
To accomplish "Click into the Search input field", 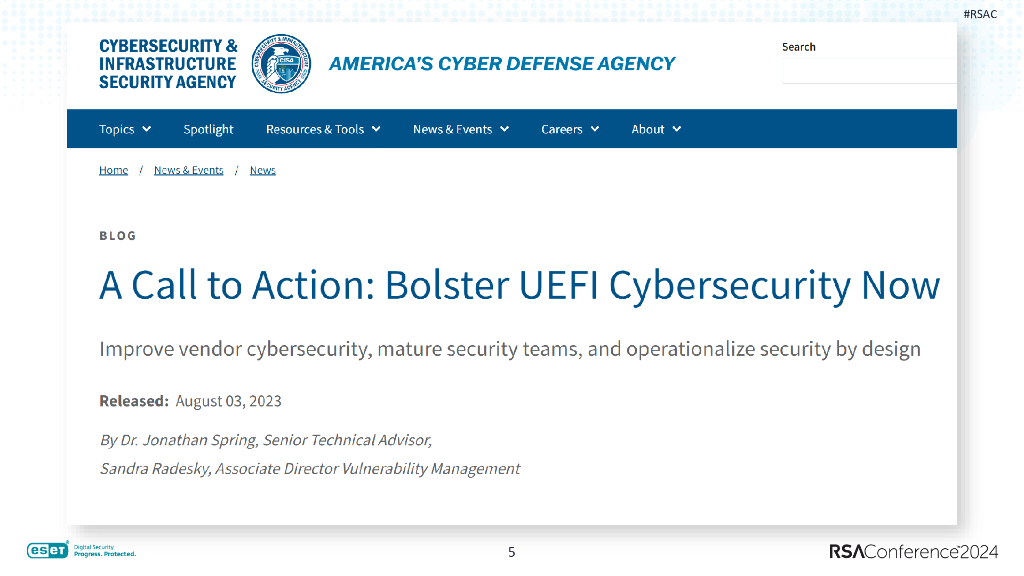I will (x=868, y=70).
